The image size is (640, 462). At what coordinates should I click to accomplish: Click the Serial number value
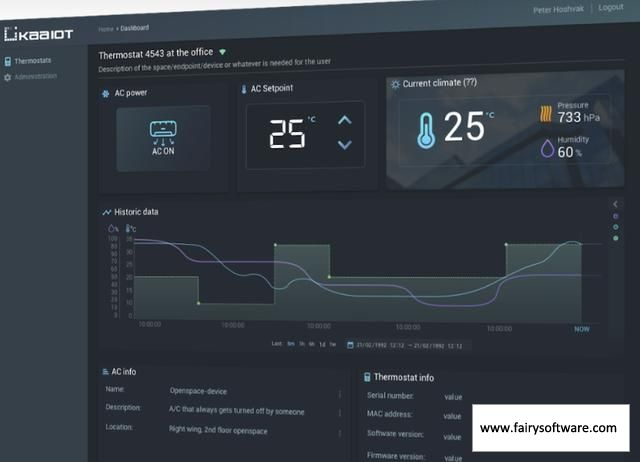click(x=453, y=397)
